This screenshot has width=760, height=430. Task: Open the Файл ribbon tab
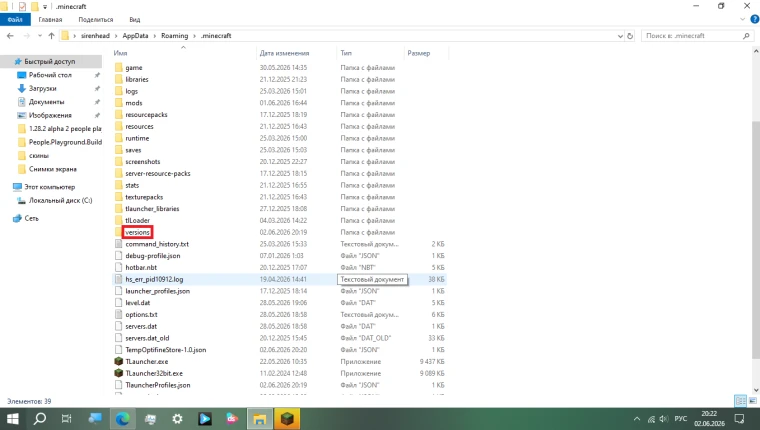15,19
